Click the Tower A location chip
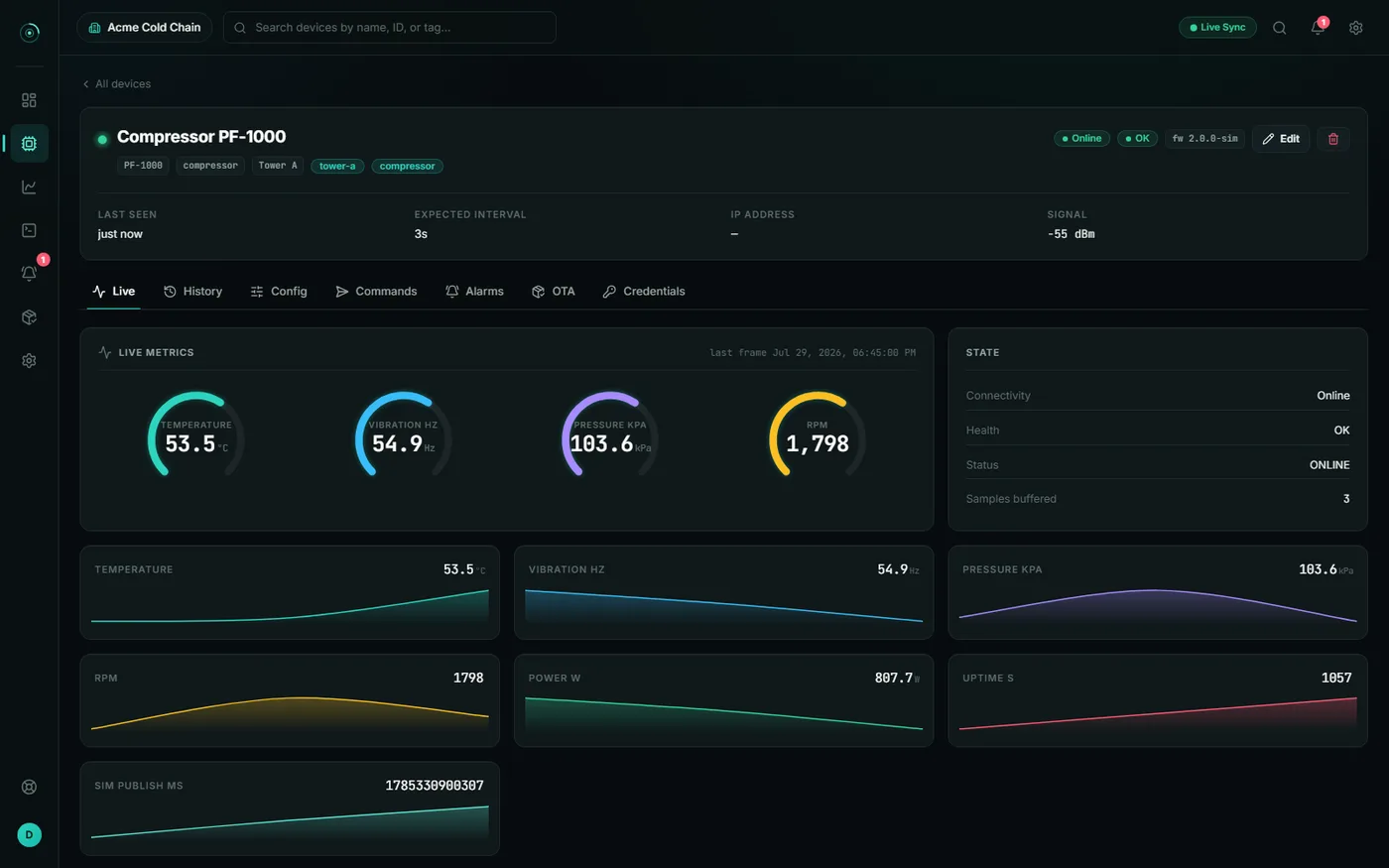The height and width of the screenshot is (868, 1389). coord(278,166)
